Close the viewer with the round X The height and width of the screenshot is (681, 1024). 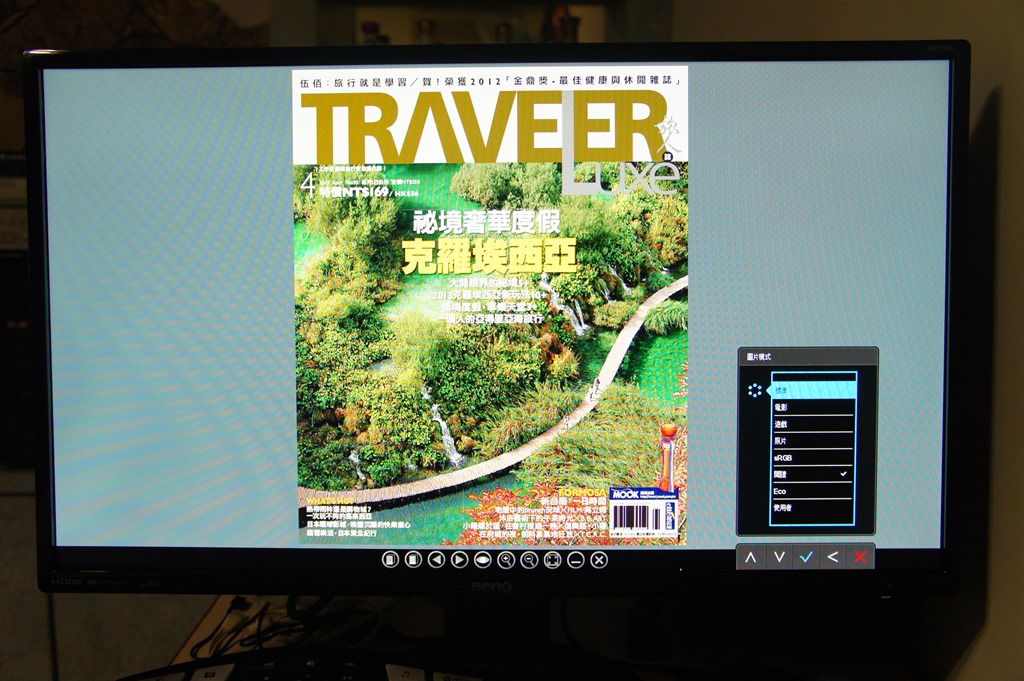click(599, 560)
